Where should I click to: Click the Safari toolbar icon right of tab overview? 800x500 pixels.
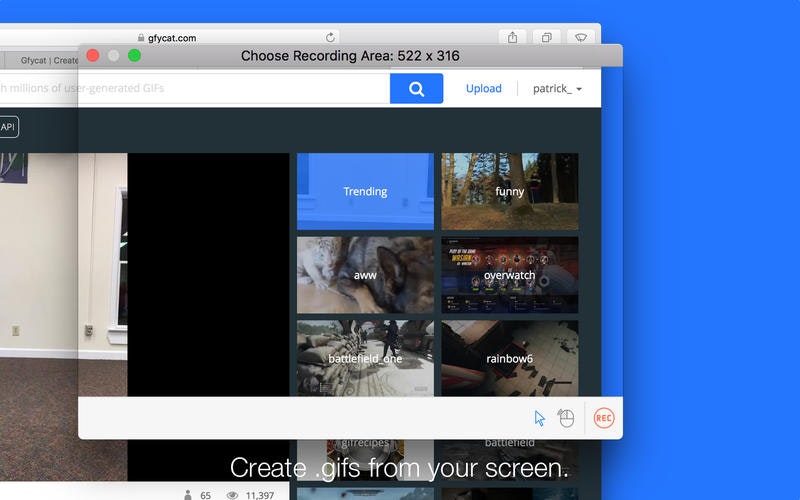[581, 37]
